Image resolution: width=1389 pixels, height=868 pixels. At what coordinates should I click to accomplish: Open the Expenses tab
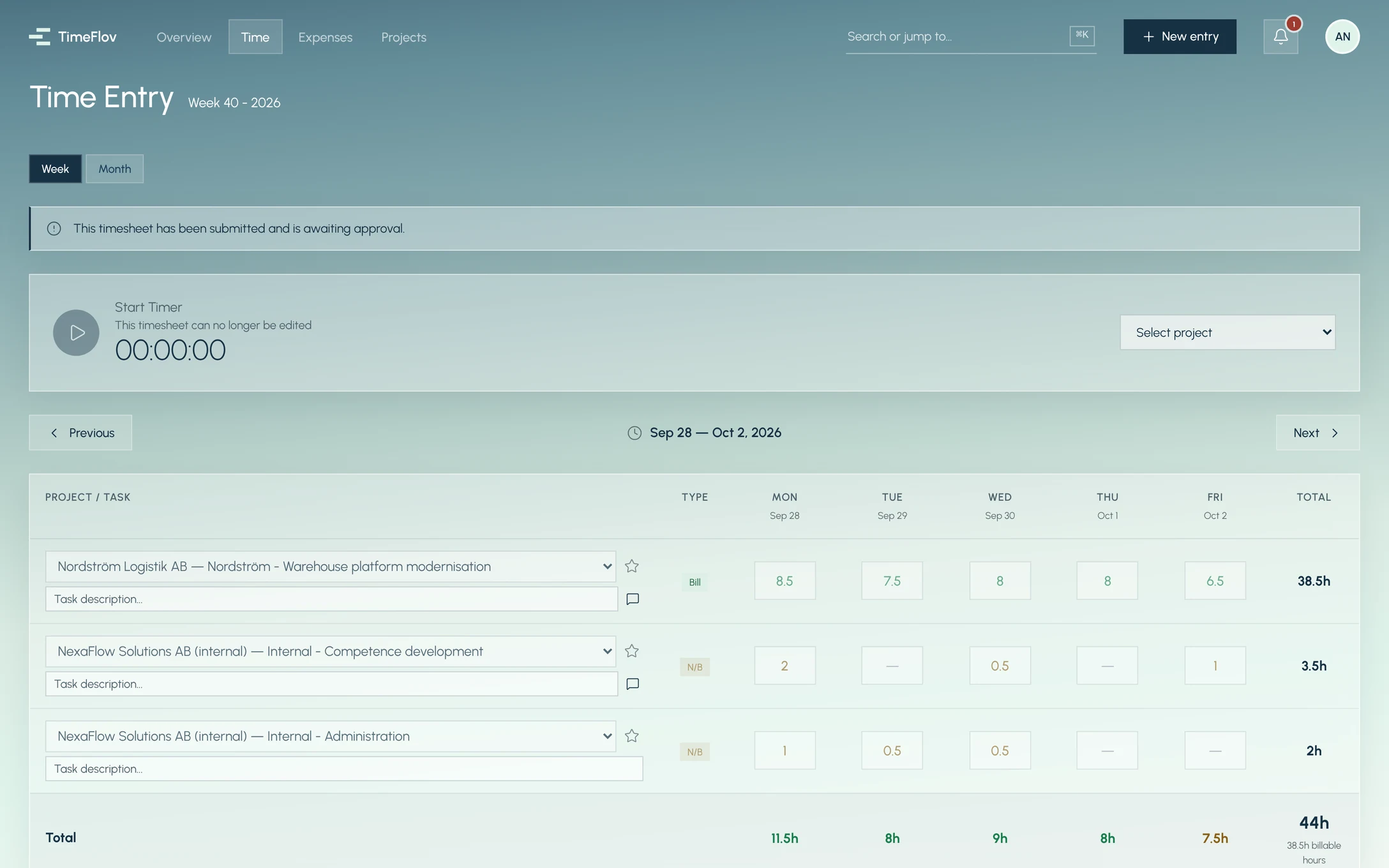[326, 37]
